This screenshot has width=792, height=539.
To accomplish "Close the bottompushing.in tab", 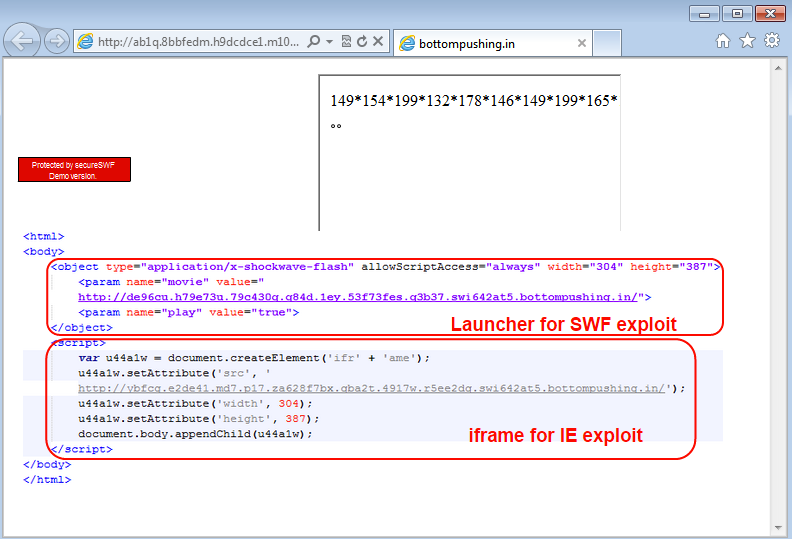I will pyautogui.click(x=582, y=43).
